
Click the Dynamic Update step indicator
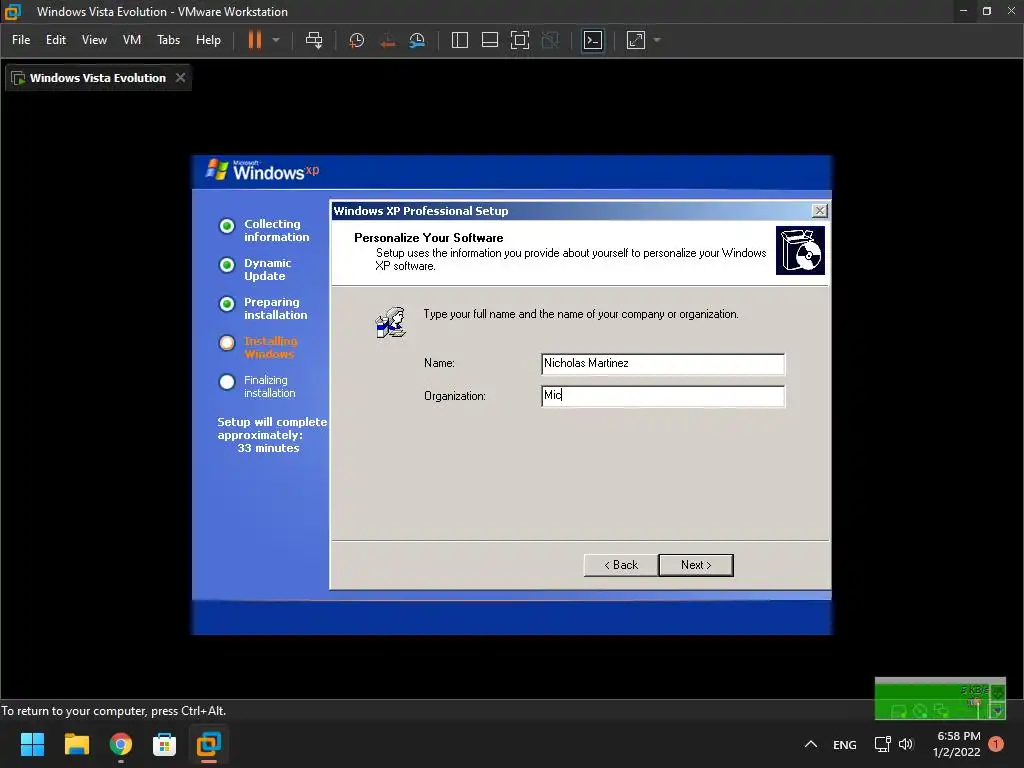pos(227,265)
